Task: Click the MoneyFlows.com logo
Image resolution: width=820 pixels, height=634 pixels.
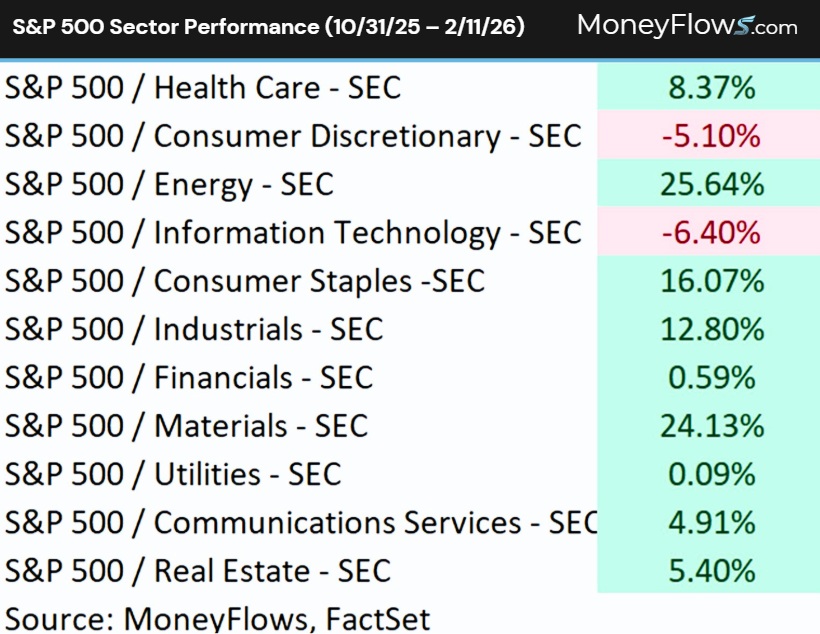Action: click(687, 27)
